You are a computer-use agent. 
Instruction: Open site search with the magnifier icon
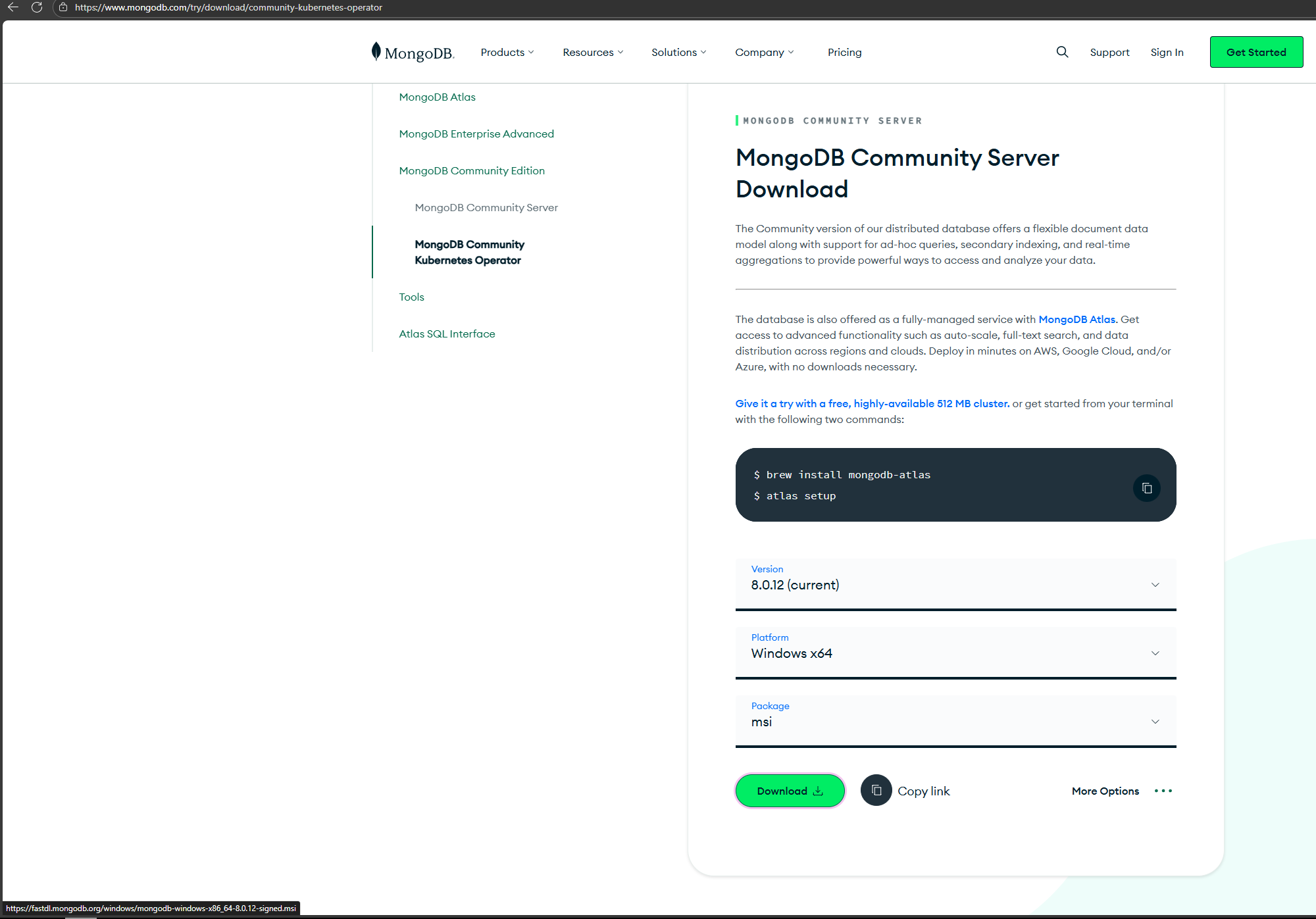(1062, 52)
